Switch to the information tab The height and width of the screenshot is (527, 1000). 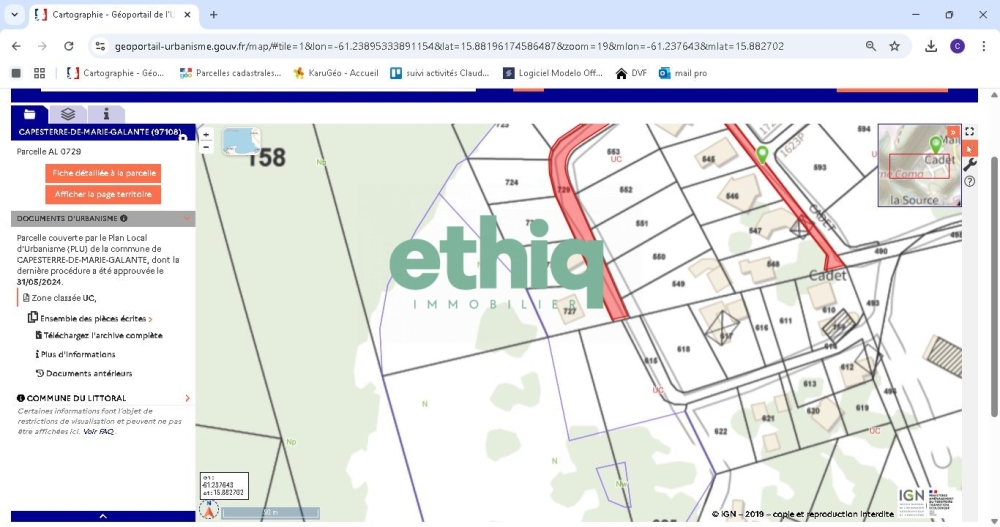pos(106,115)
